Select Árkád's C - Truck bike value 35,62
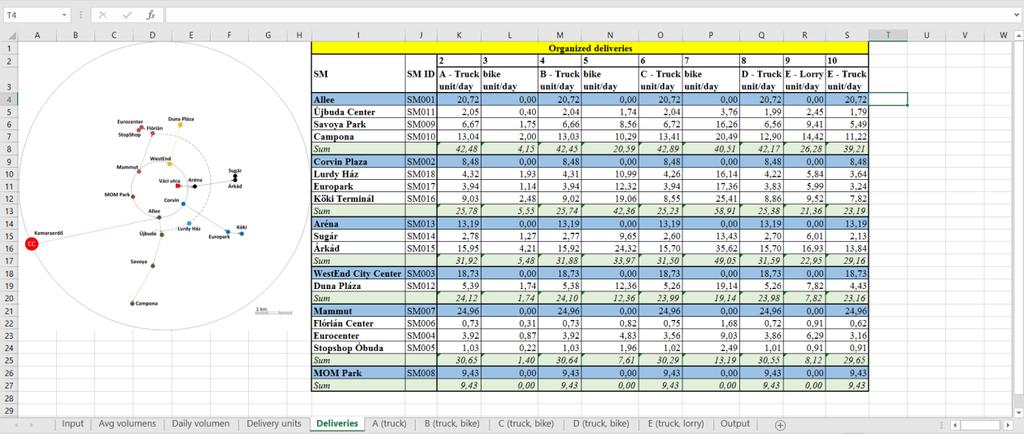The image size is (1024, 434). tap(711, 249)
